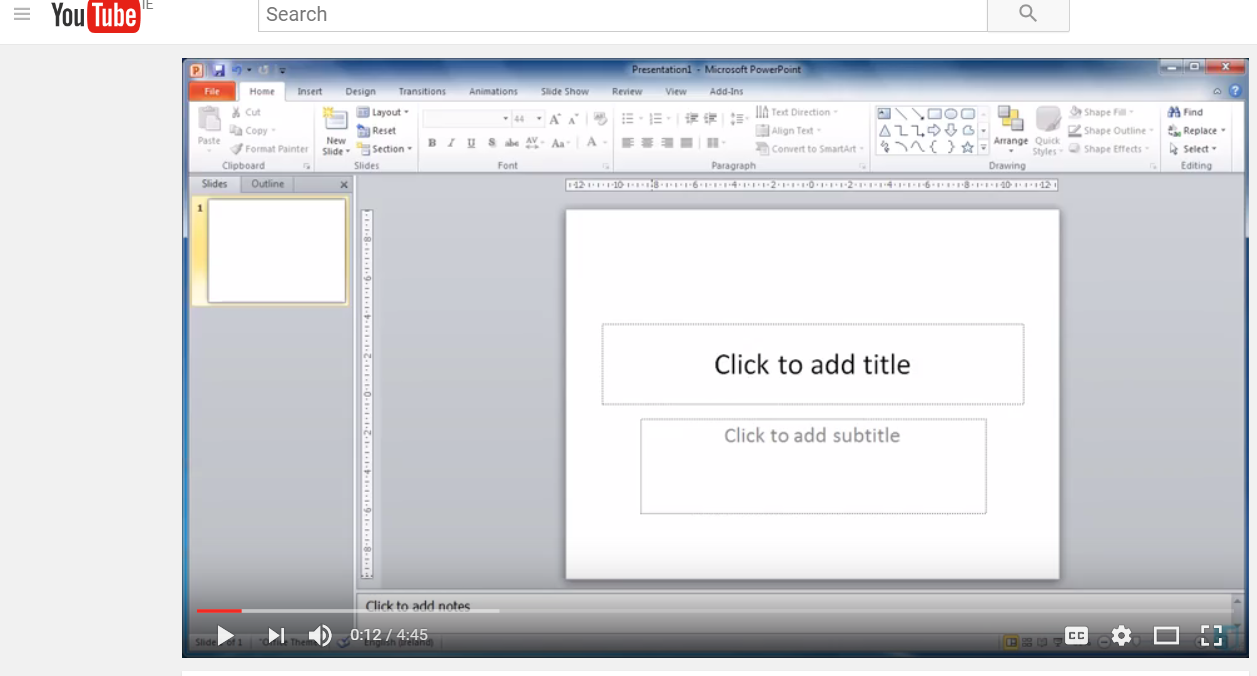Click the New Slide icon
This screenshot has height=676, width=1257.
tap(336, 120)
